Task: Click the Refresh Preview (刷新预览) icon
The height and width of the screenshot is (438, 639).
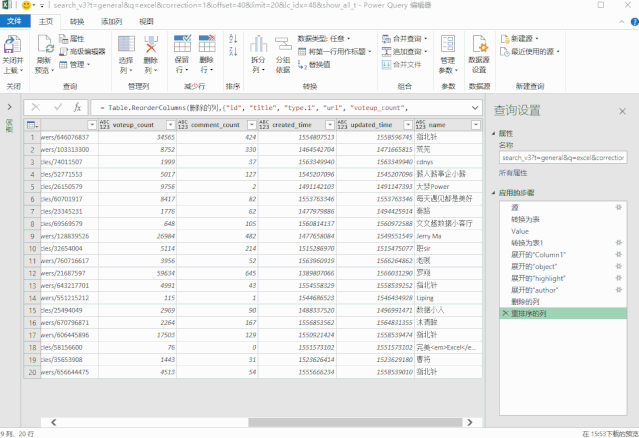Action: [45, 44]
